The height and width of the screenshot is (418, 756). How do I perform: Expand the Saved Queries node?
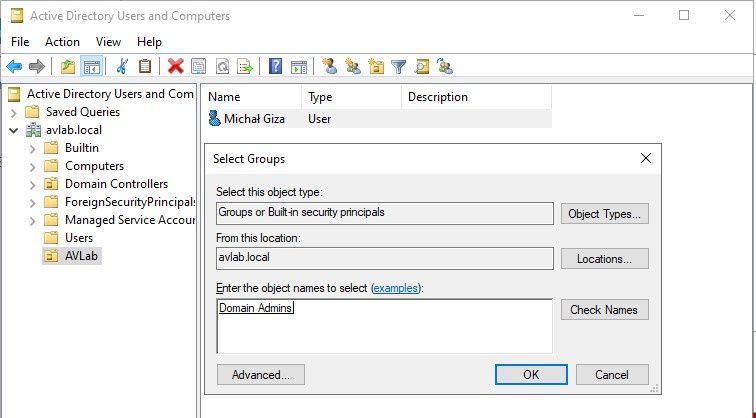point(14,113)
